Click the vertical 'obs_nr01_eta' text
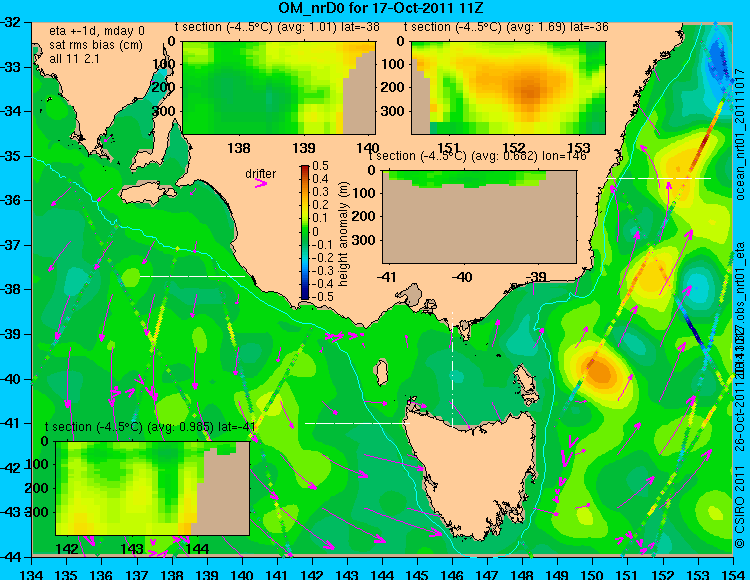This screenshot has height=580, width=750. 740,282
